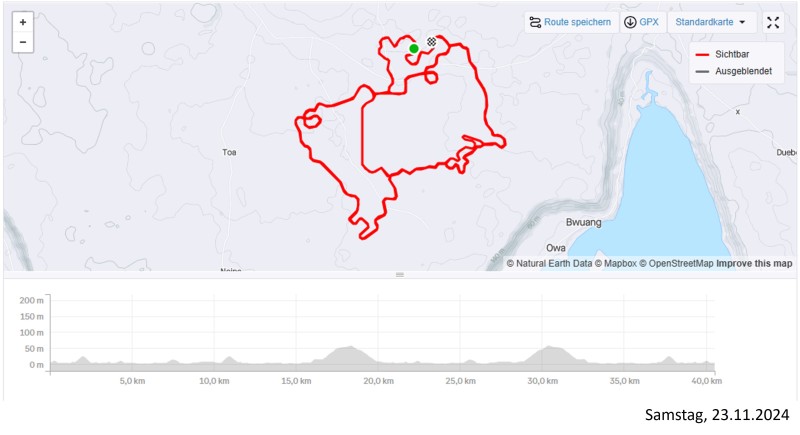The height and width of the screenshot is (435, 800).
Task: Click the route icon beside Route speichern
Action: [535, 22]
